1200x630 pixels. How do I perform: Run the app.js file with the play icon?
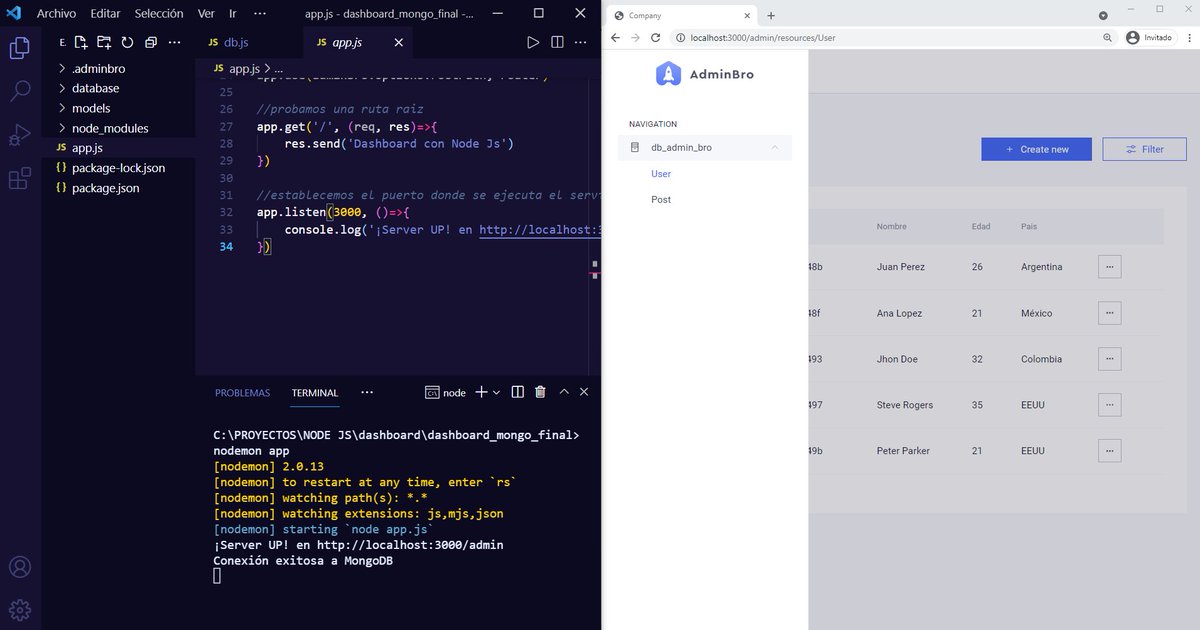[533, 43]
